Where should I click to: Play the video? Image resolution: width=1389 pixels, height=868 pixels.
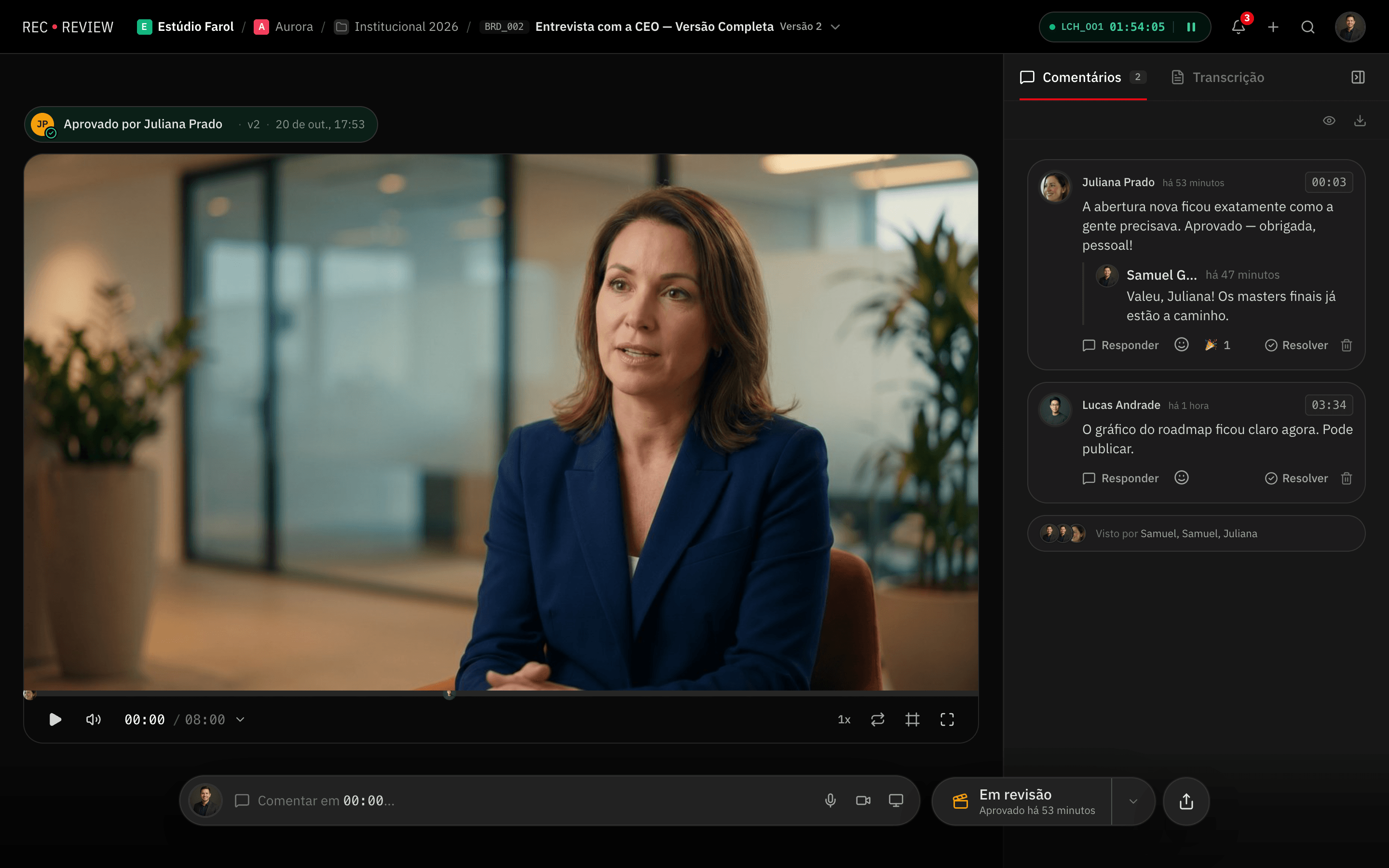point(55,719)
